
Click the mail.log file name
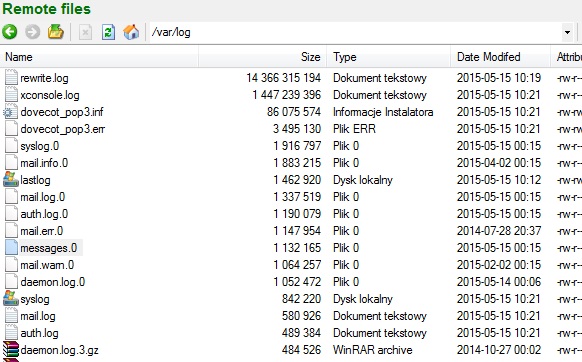click(38, 316)
